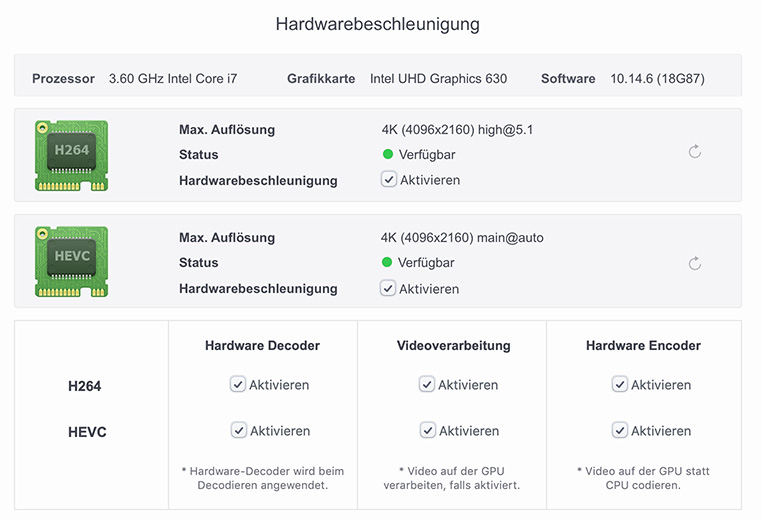Click the Hardware Decoder column header
The width and height of the screenshot is (762, 520).
(262, 346)
